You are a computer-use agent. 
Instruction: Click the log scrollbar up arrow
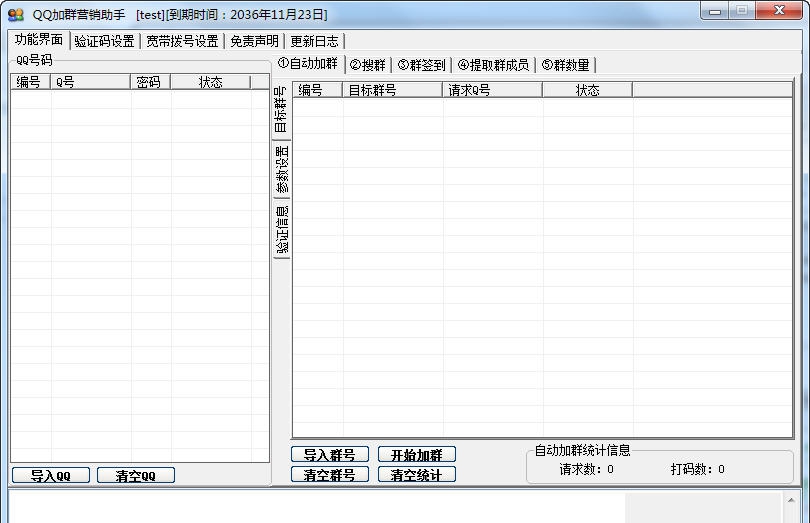791,500
